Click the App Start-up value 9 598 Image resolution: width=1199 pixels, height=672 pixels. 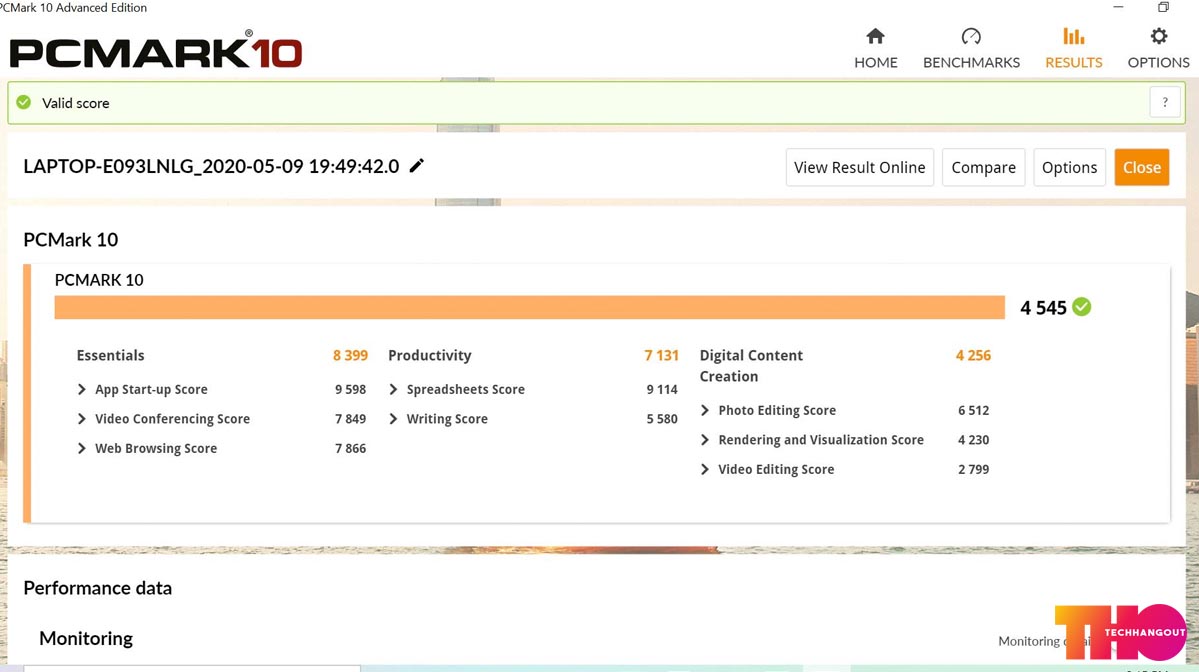[x=350, y=389]
